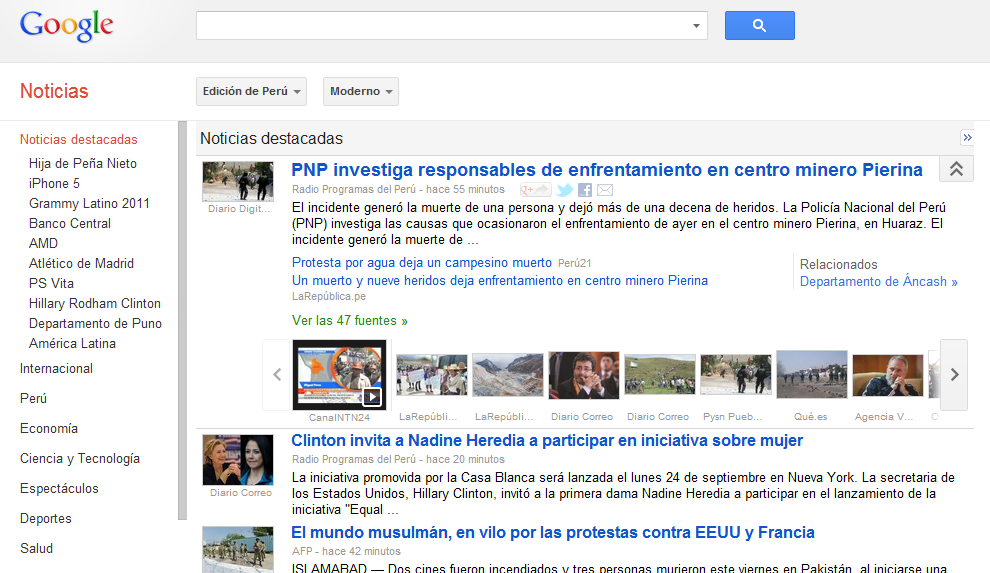Screen dimensions: 990x573
Task: Go to the Salud section
Action: pos(36,548)
